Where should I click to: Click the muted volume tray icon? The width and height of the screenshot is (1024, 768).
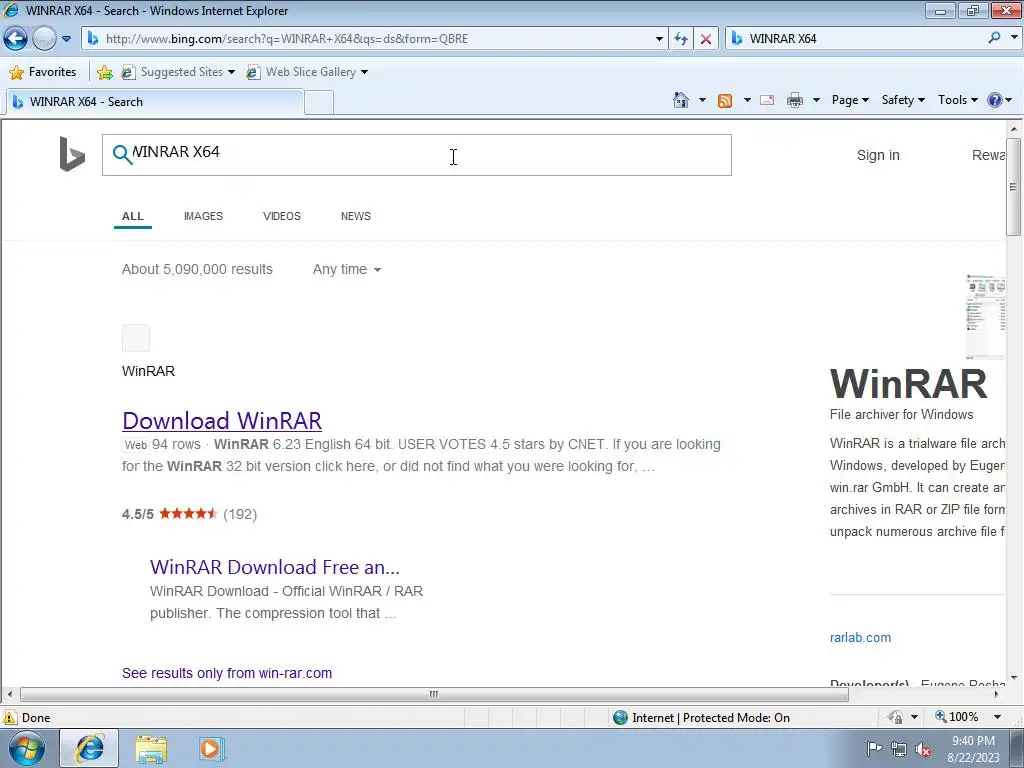click(x=923, y=749)
